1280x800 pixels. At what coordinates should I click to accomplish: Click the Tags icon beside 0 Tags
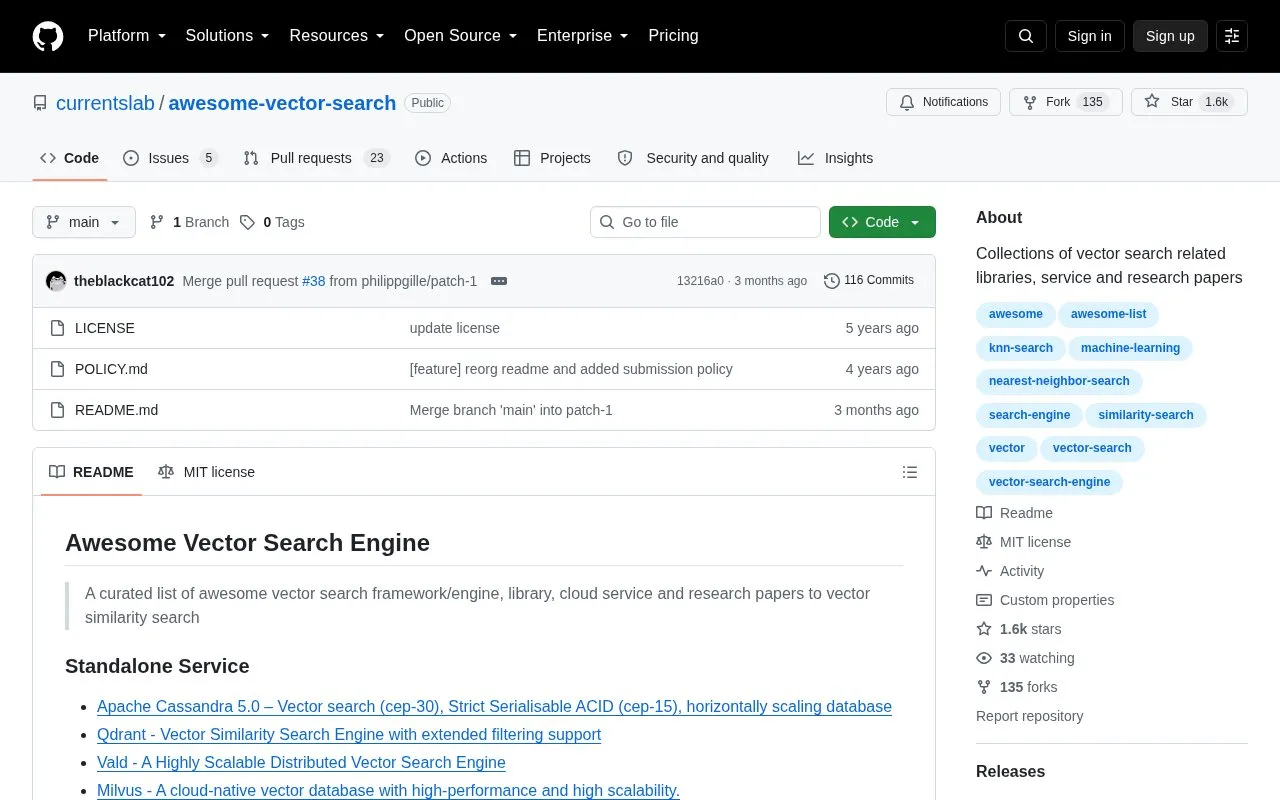[x=247, y=222]
